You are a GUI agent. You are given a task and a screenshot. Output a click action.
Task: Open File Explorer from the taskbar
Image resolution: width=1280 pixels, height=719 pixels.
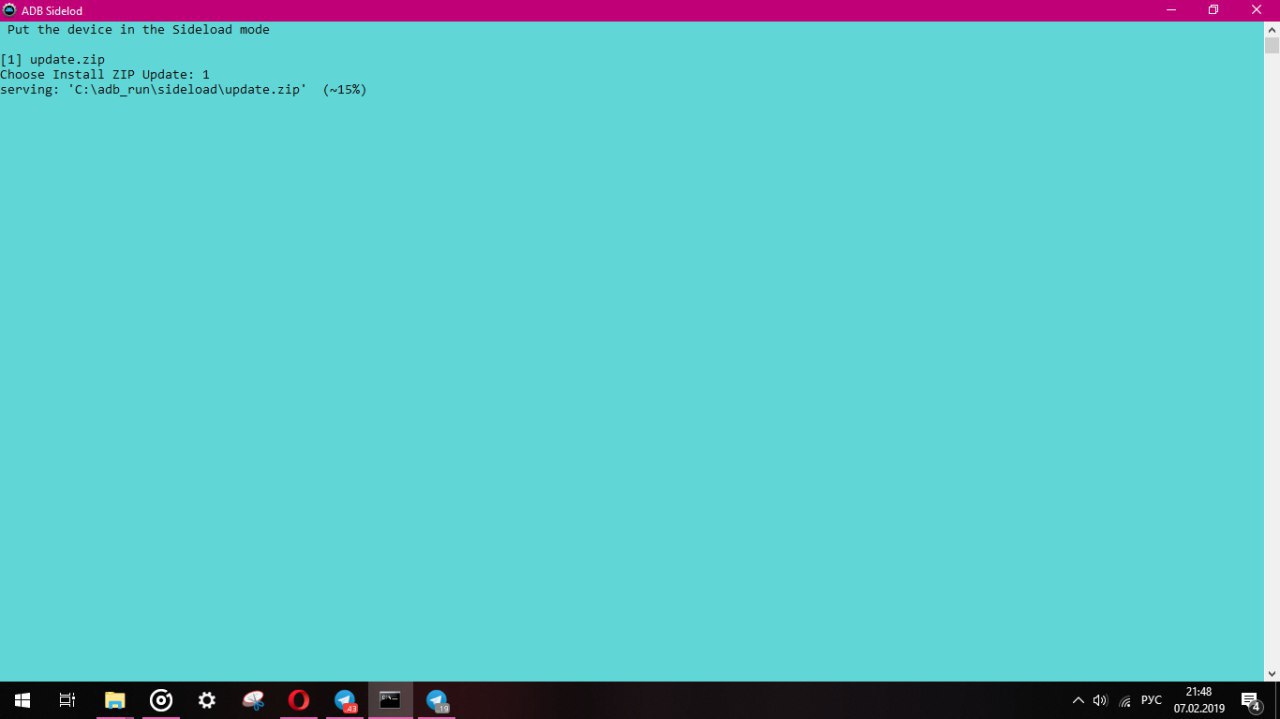(x=115, y=700)
